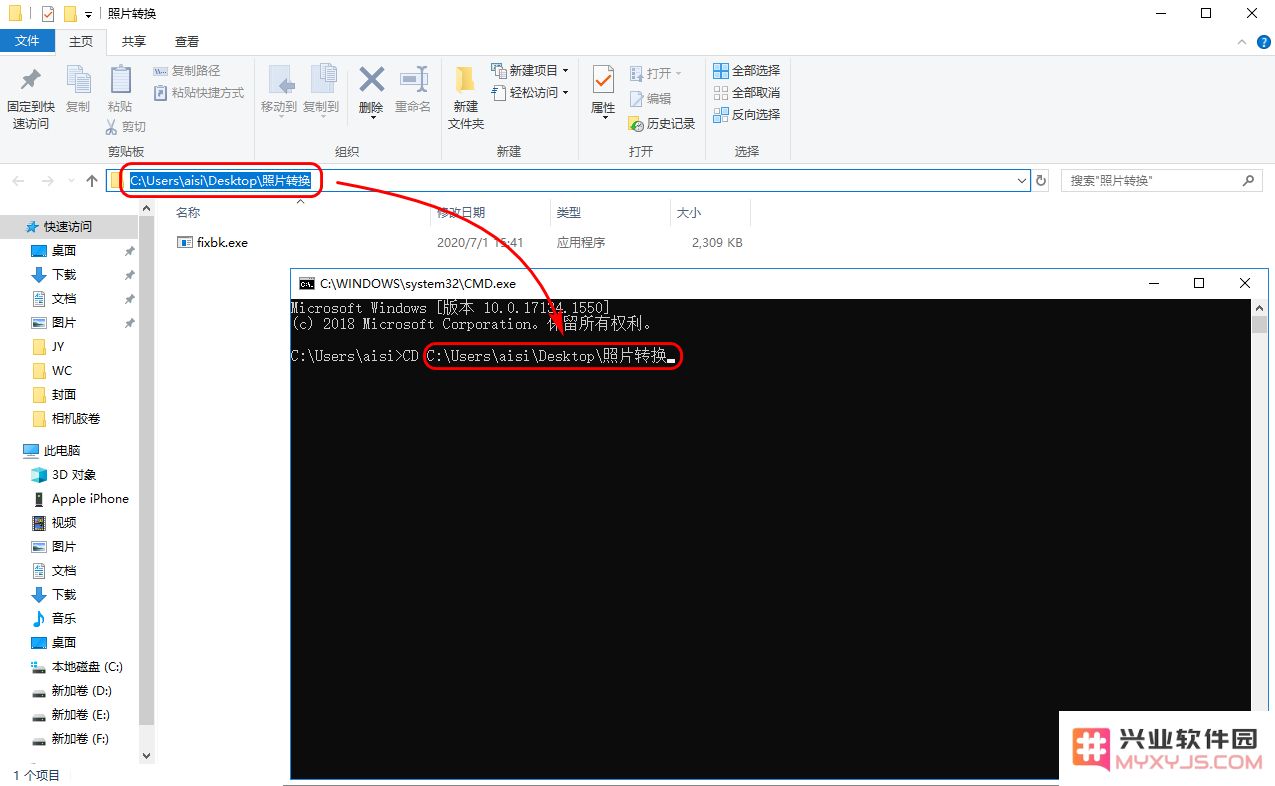
Task: Switch to the 查看 tab
Action: 187,41
